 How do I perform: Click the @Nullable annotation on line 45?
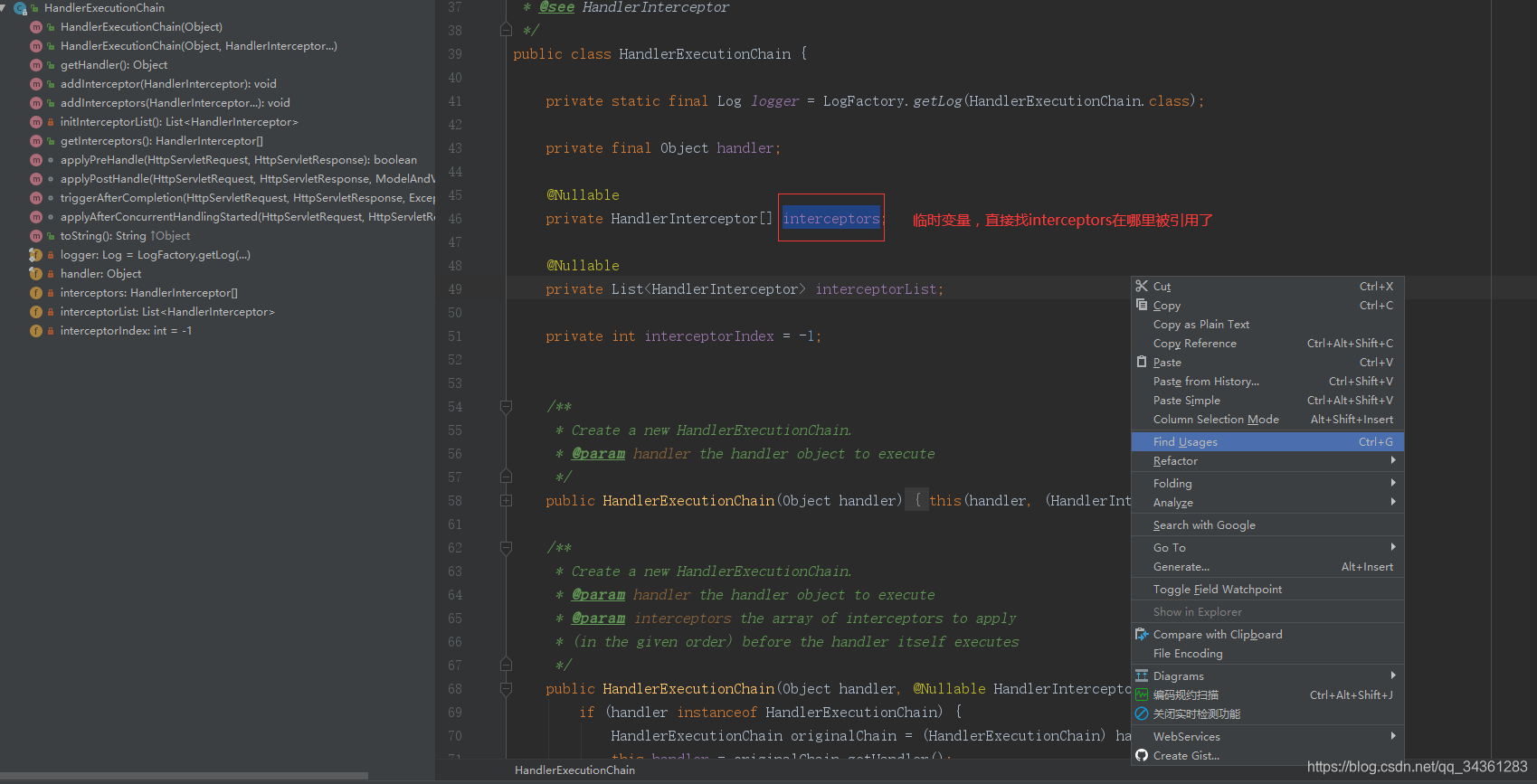583,195
